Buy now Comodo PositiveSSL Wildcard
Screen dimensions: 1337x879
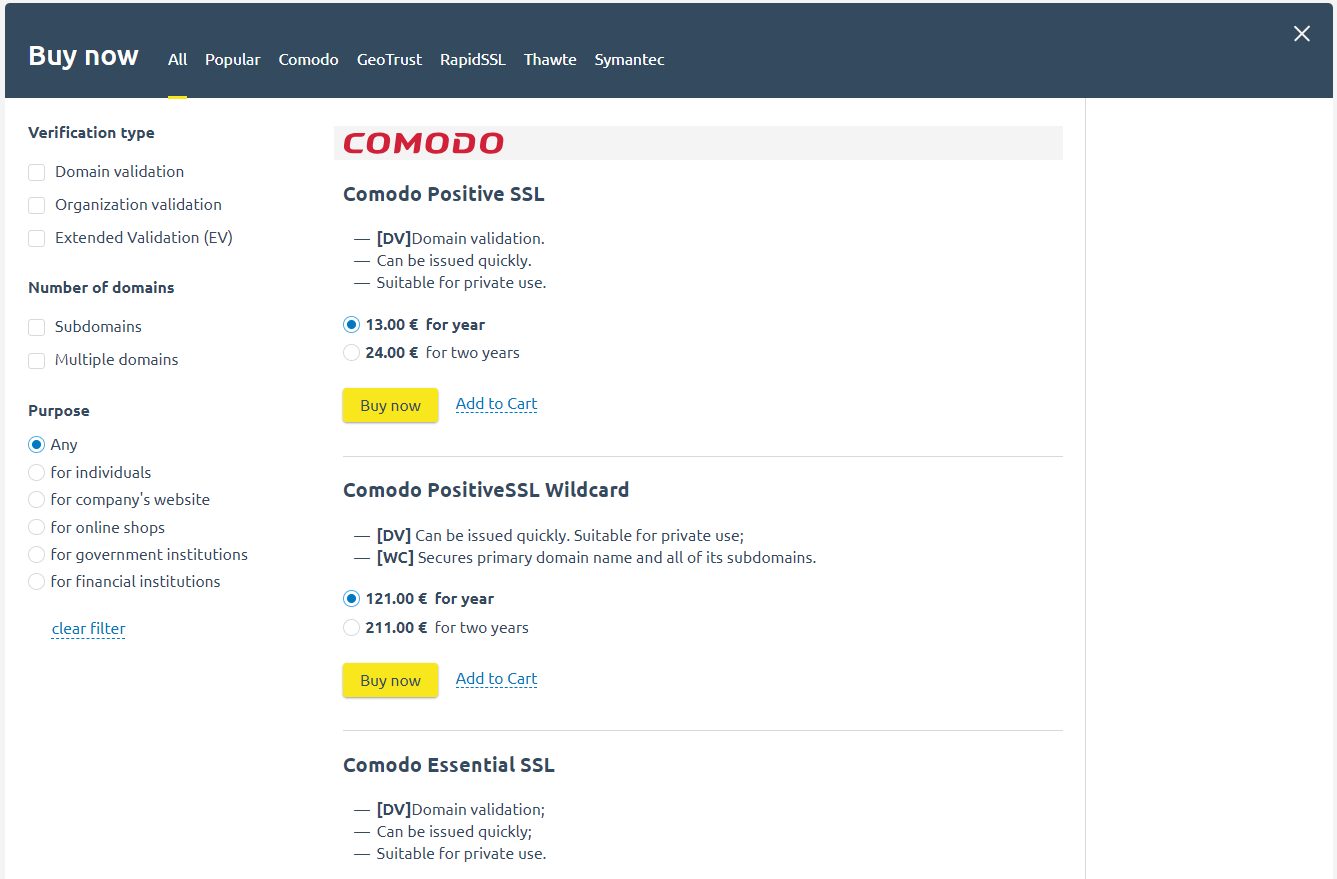click(390, 680)
